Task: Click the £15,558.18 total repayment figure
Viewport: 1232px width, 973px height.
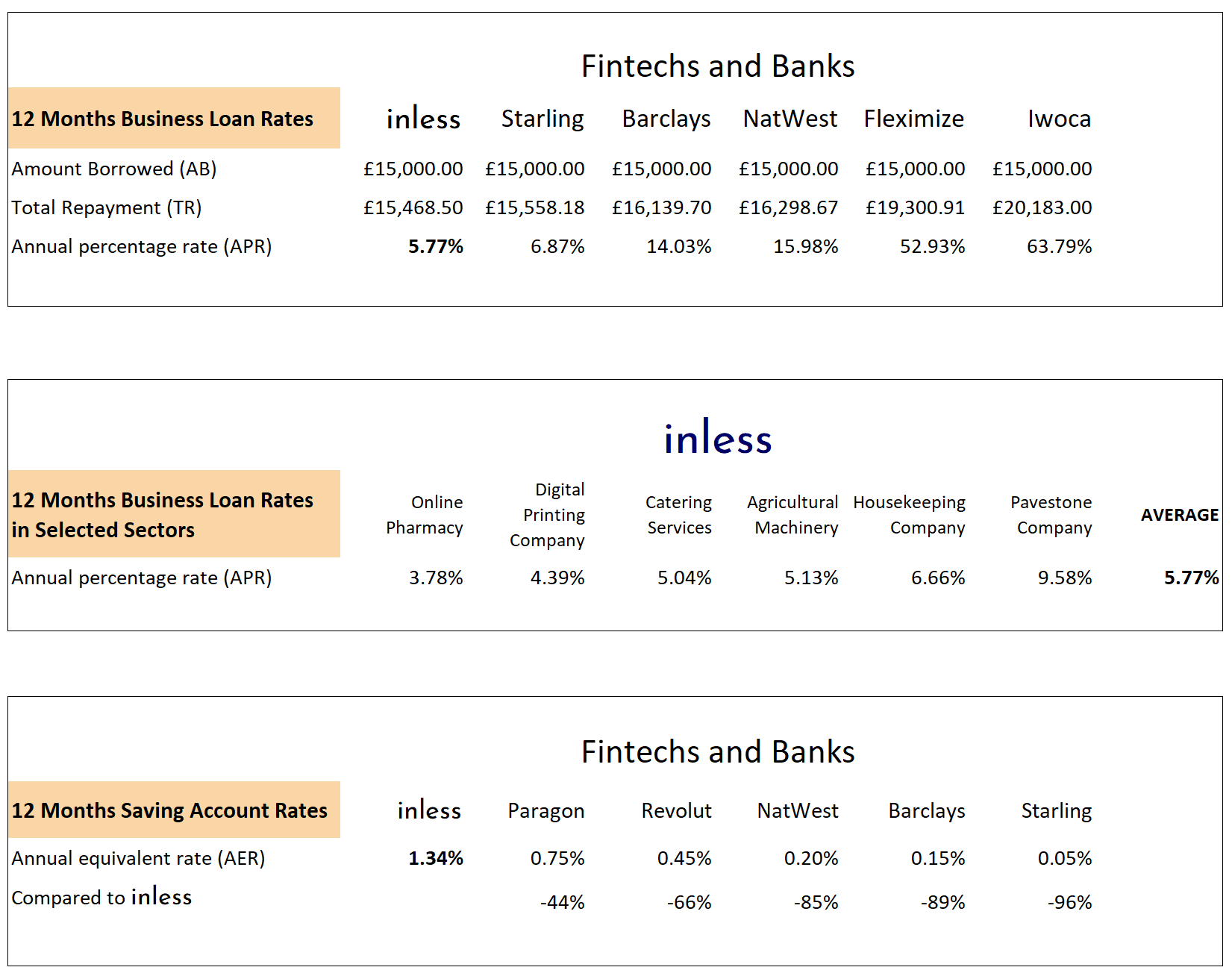Action: [x=534, y=207]
